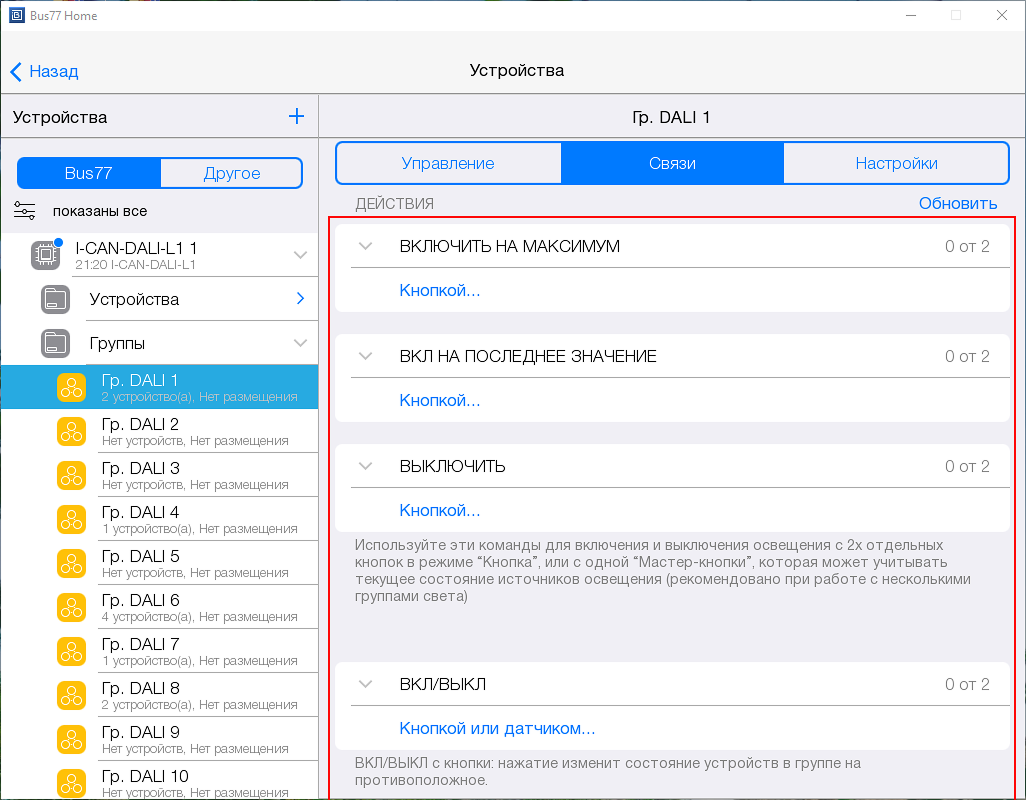Collapse ВКЛ НА ПОСЛЕДНЕЕ ЗНАЧЕНИЕ chevron

tap(366, 356)
